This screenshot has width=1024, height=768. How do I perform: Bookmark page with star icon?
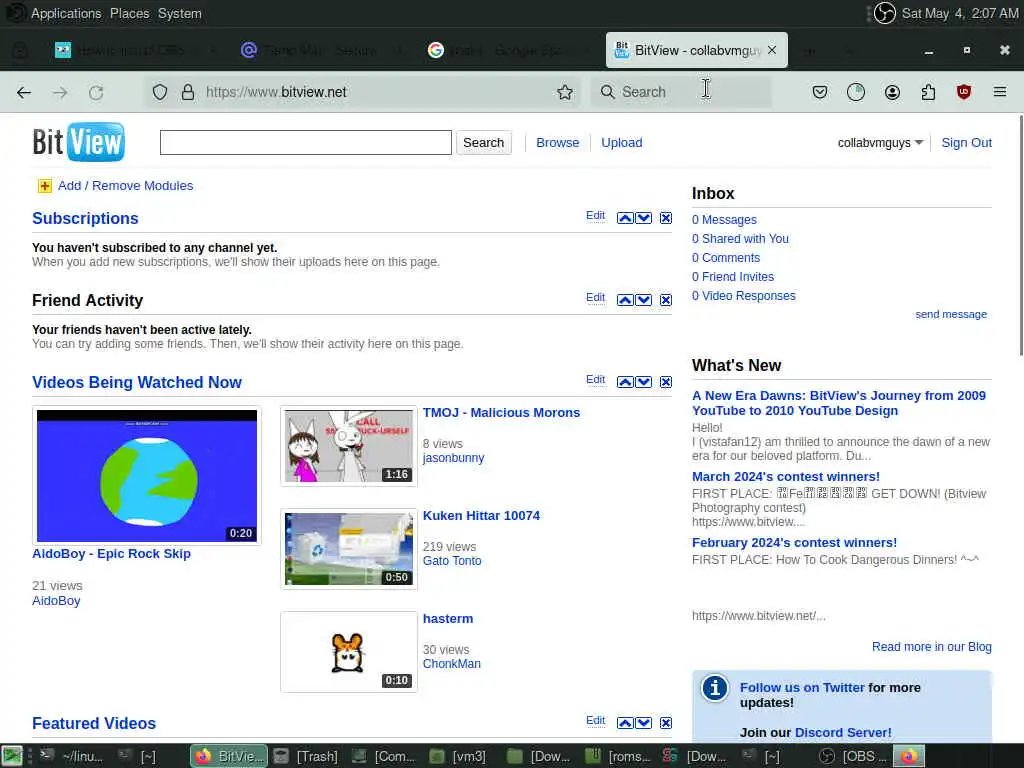pos(565,93)
